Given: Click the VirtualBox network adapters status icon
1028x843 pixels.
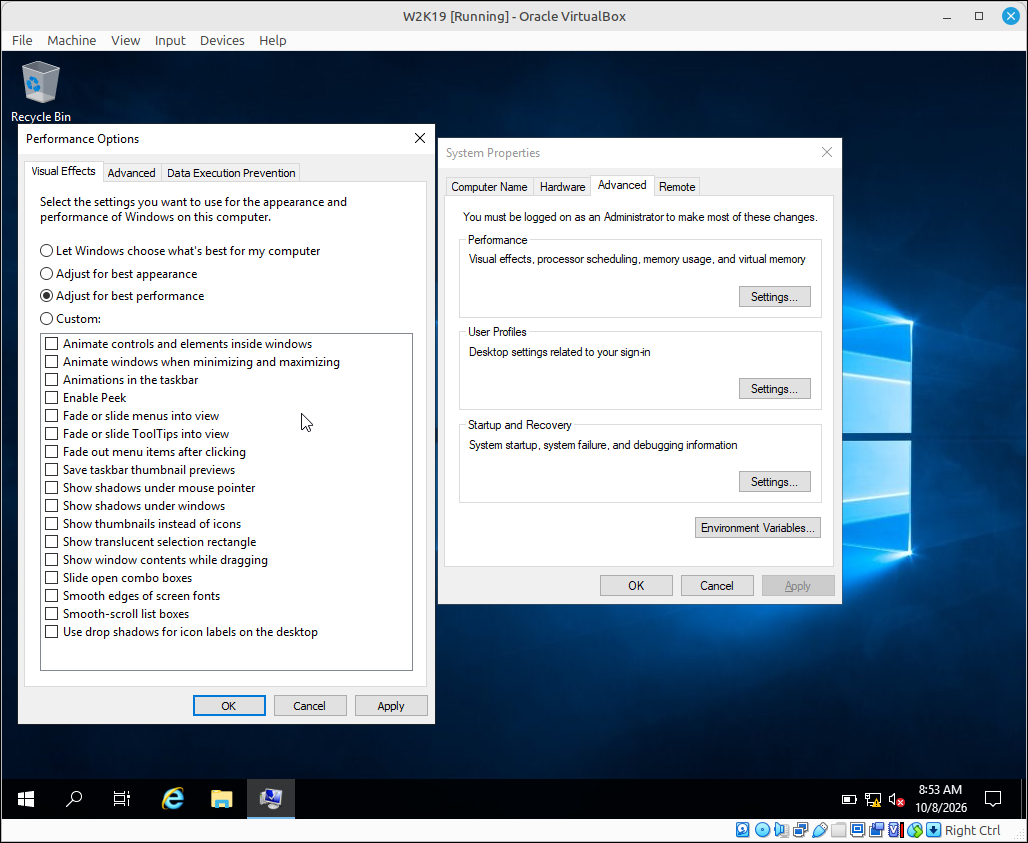Looking at the screenshot, I should pyautogui.click(x=800, y=830).
